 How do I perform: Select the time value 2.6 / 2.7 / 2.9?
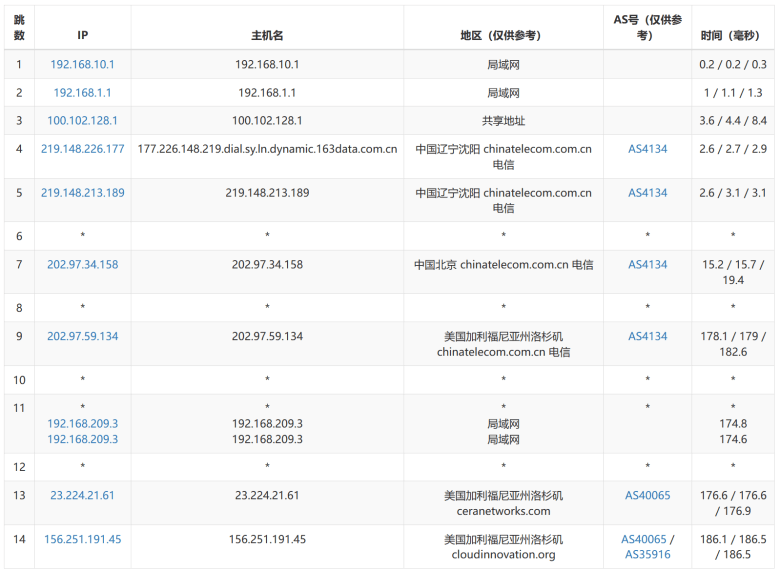click(733, 149)
